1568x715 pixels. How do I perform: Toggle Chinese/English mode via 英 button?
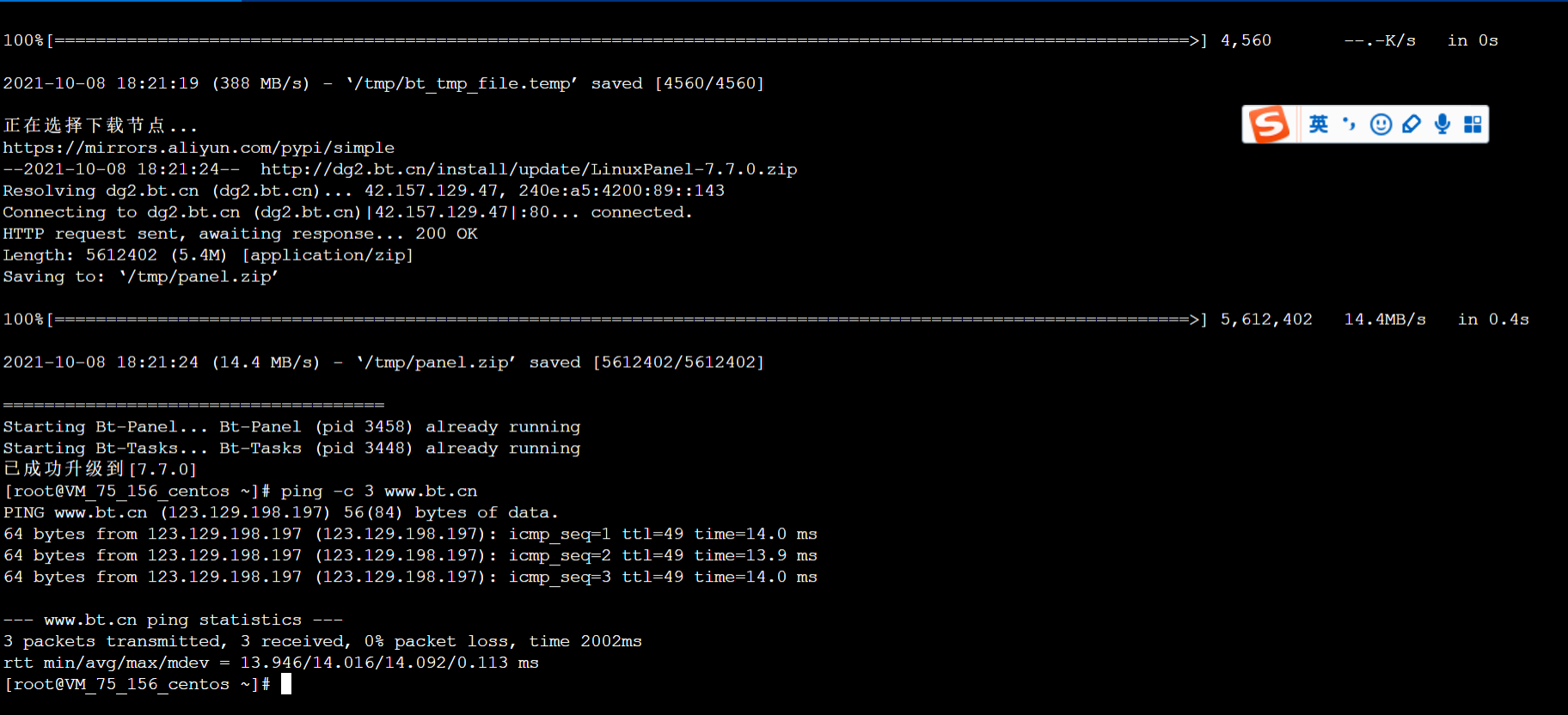[1319, 125]
